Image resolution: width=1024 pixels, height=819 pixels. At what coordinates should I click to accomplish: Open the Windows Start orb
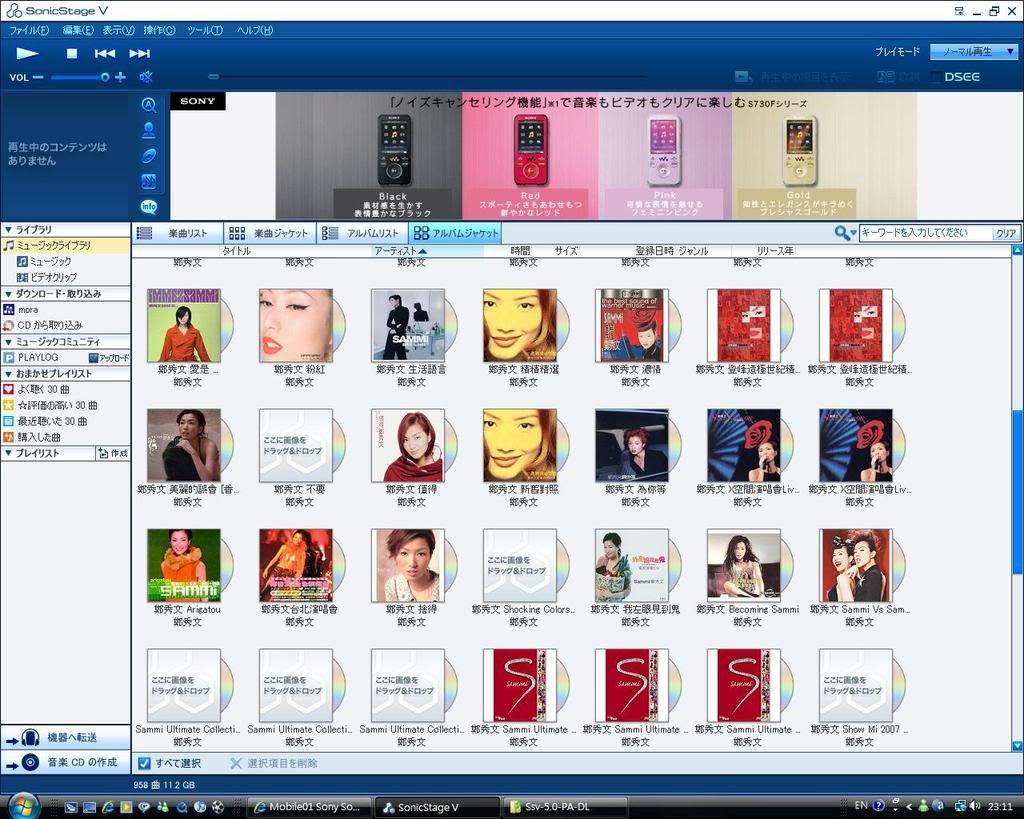[24, 805]
